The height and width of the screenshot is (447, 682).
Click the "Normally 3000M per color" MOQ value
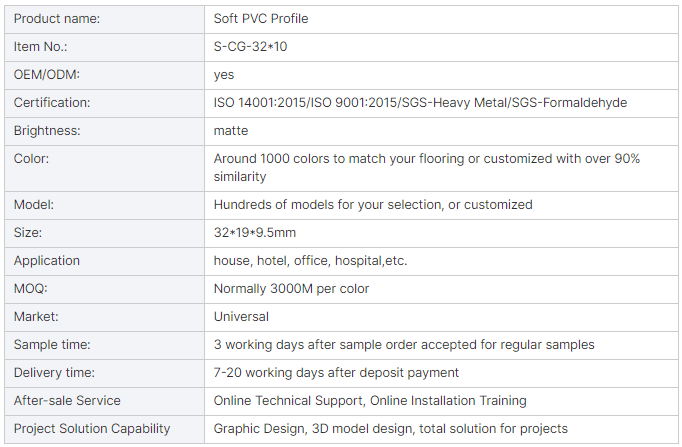tap(291, 289)
